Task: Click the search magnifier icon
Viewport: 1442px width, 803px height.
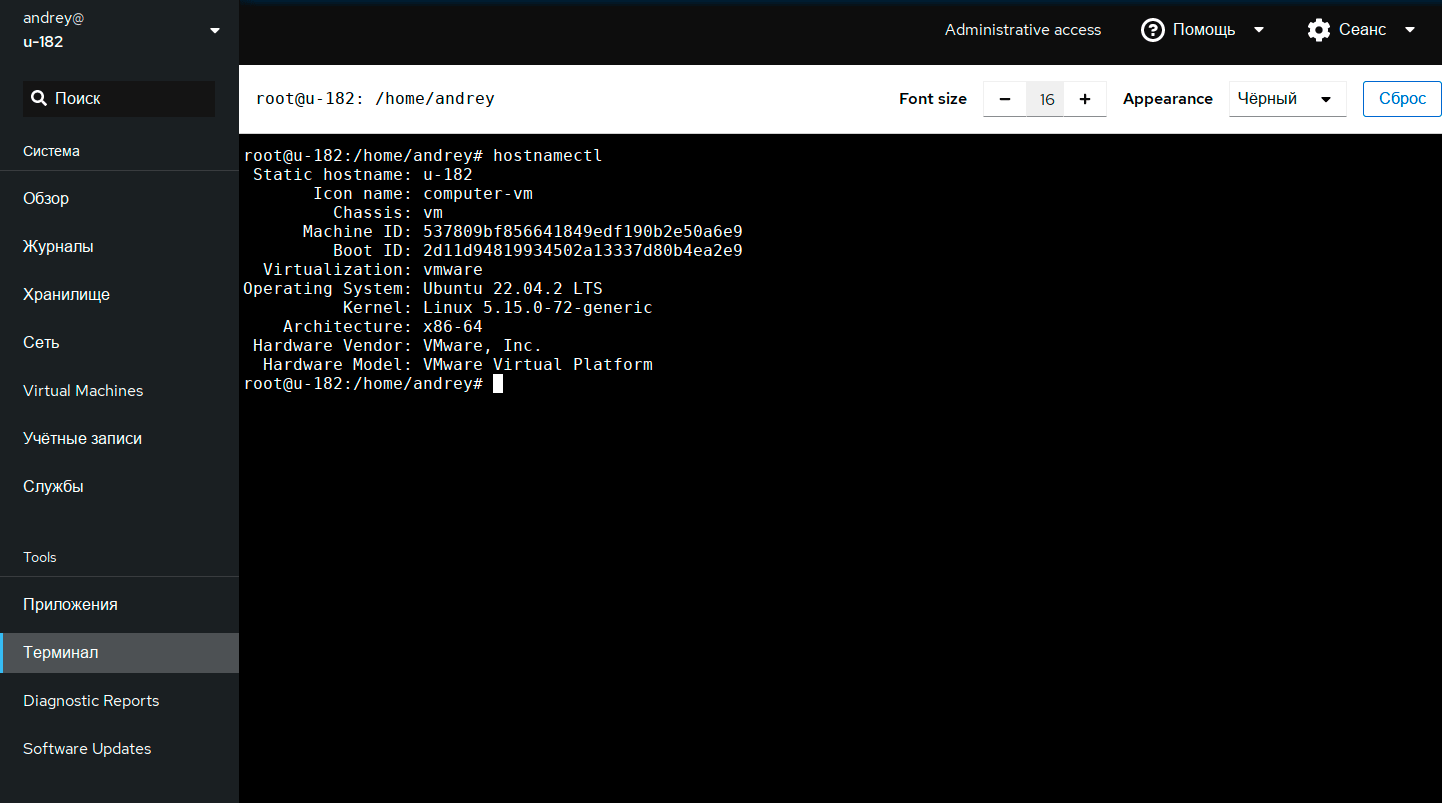Action: pos(39,98)
